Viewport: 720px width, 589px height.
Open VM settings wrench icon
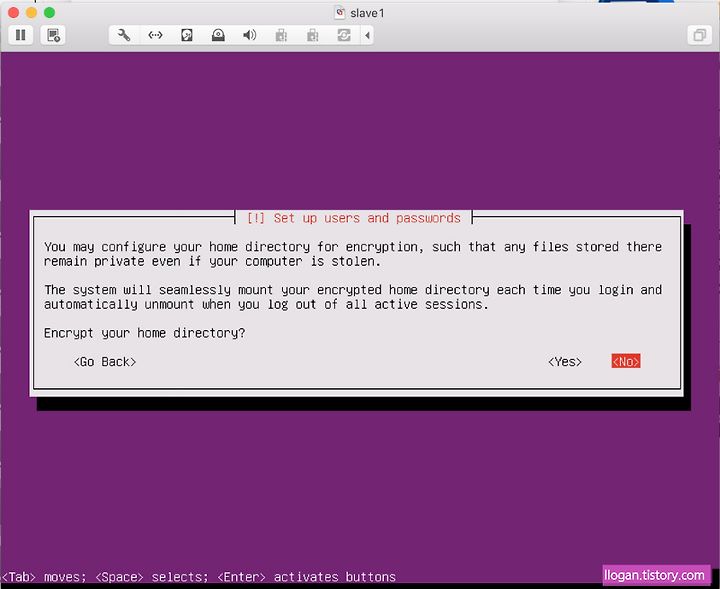pyautogui.click(x=124, y=35)
